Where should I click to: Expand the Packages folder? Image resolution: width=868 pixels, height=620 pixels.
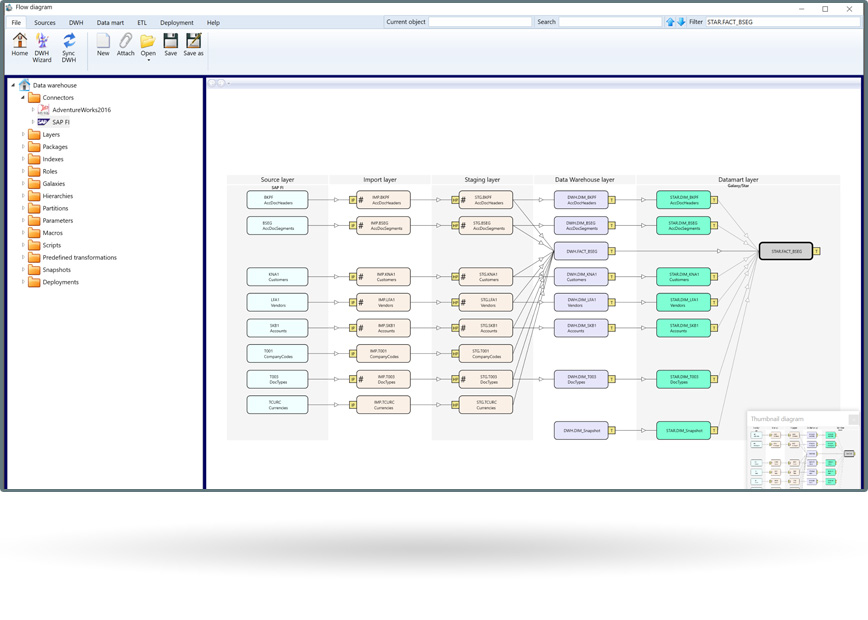click(x=23, y=147)
